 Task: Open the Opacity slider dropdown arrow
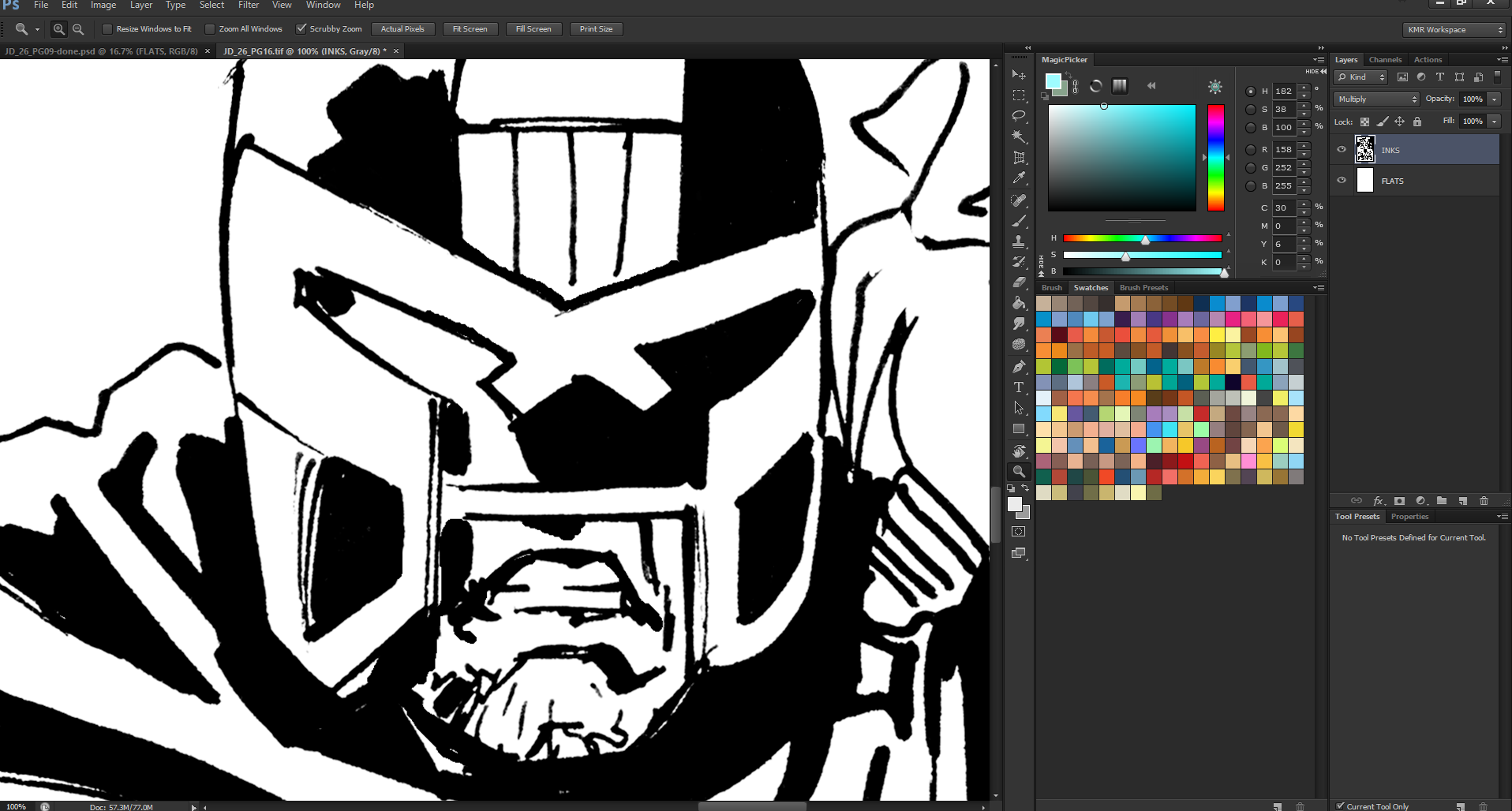click(x=1494, y=99)
